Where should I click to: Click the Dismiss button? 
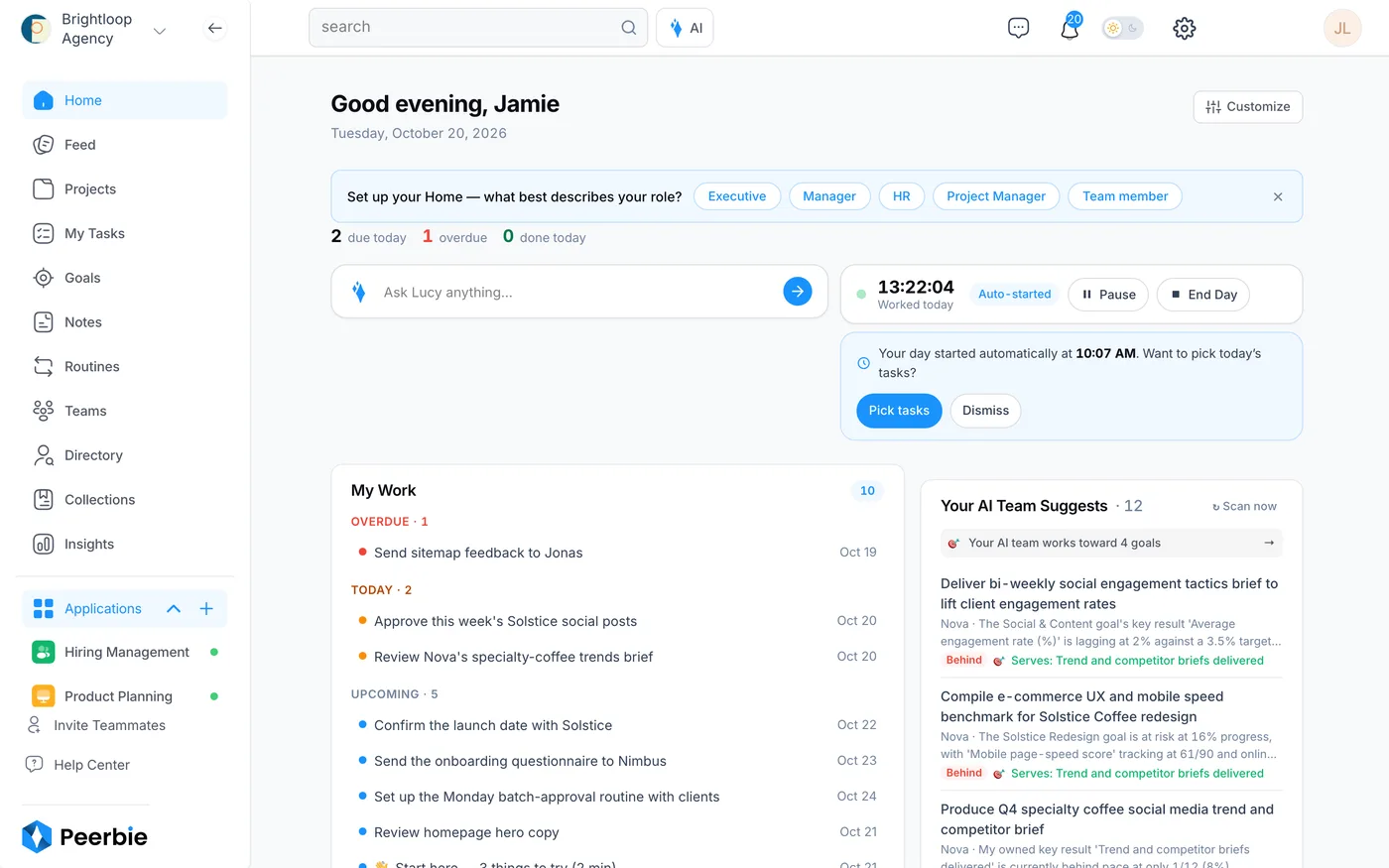[985, 411]
